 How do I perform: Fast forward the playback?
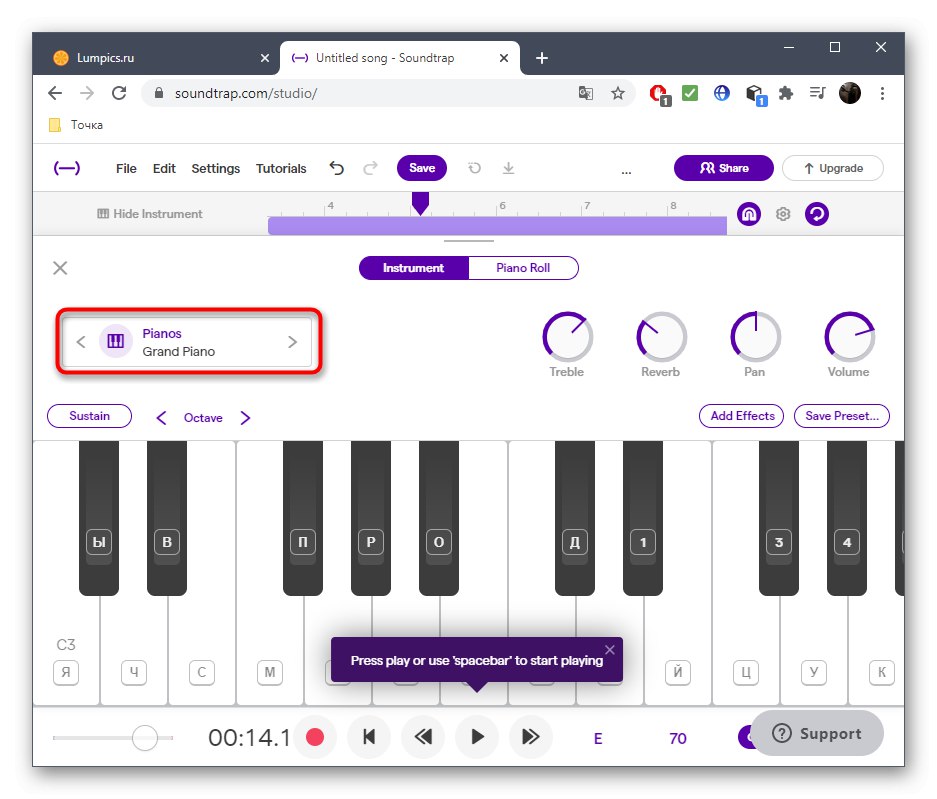[x=531, y=737]
